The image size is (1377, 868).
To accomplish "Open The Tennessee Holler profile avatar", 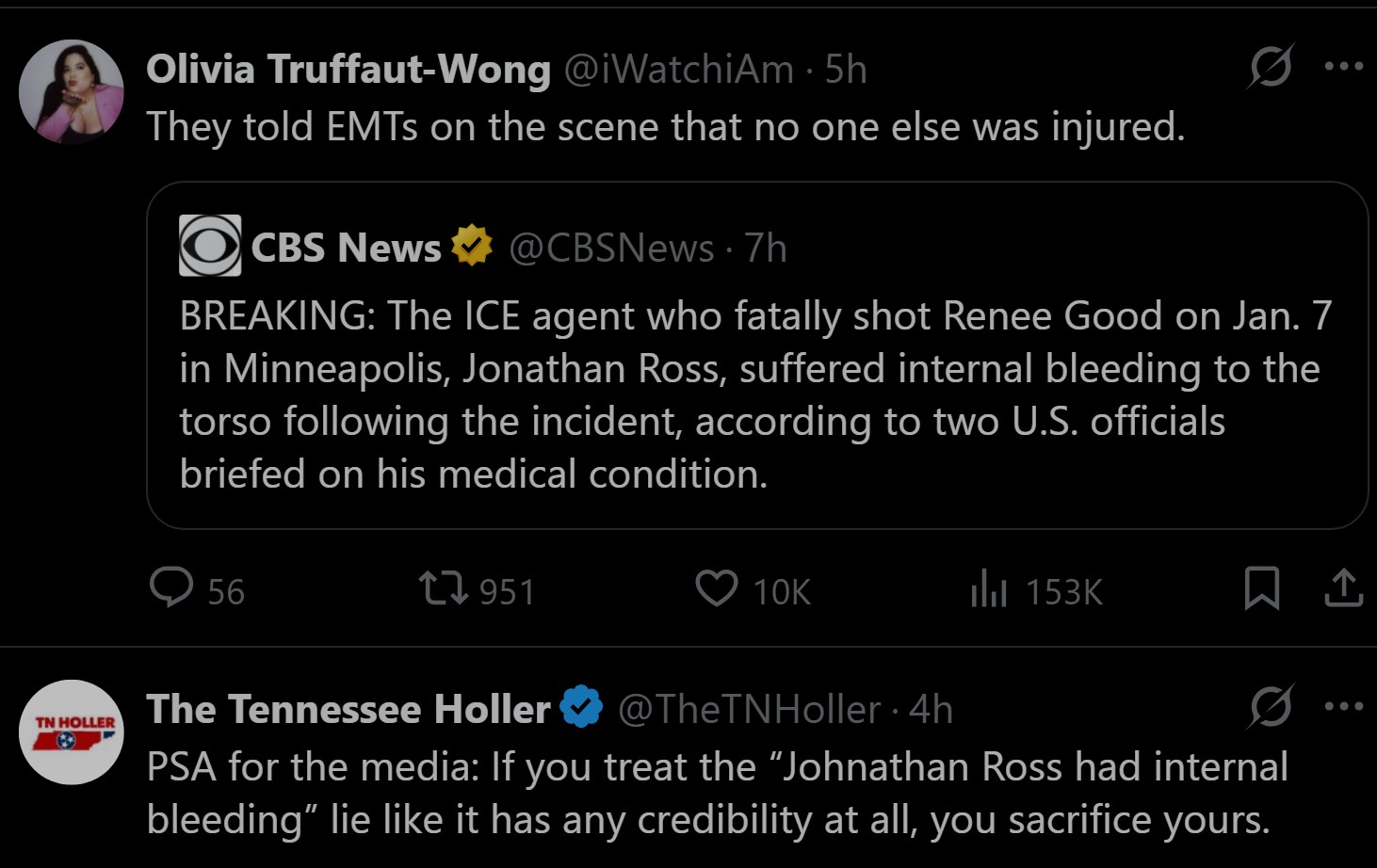I will tap(72, 732).
